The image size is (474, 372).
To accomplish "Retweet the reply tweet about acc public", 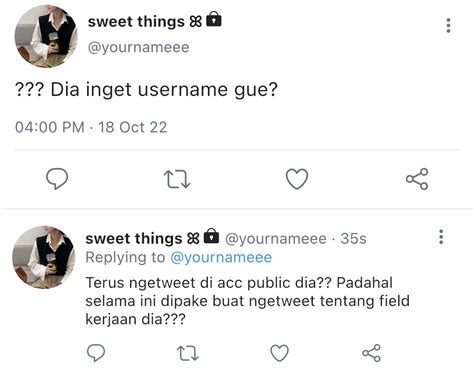I will pos(188,353).
